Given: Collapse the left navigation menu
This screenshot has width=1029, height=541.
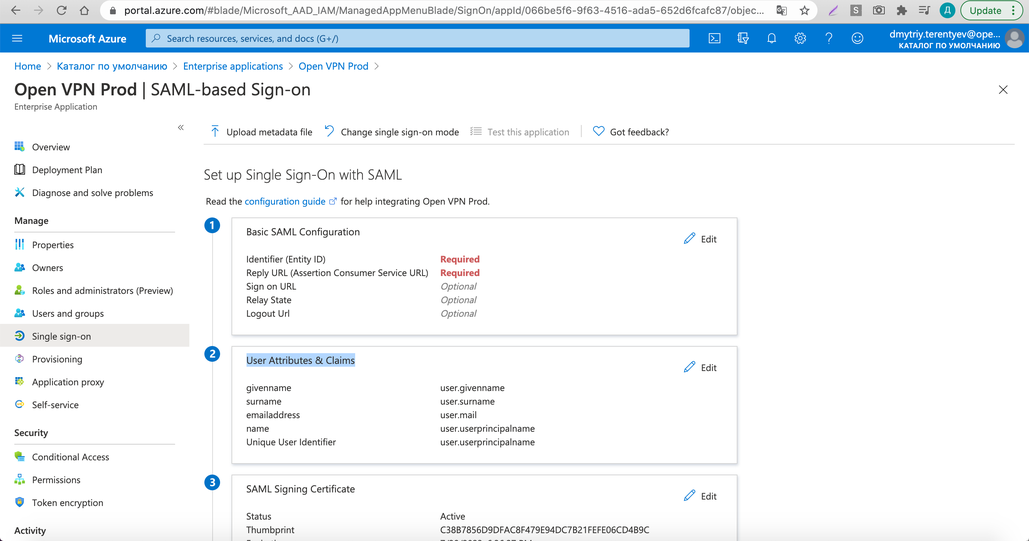Looking at the screenshot, I should tap(180, 127).
